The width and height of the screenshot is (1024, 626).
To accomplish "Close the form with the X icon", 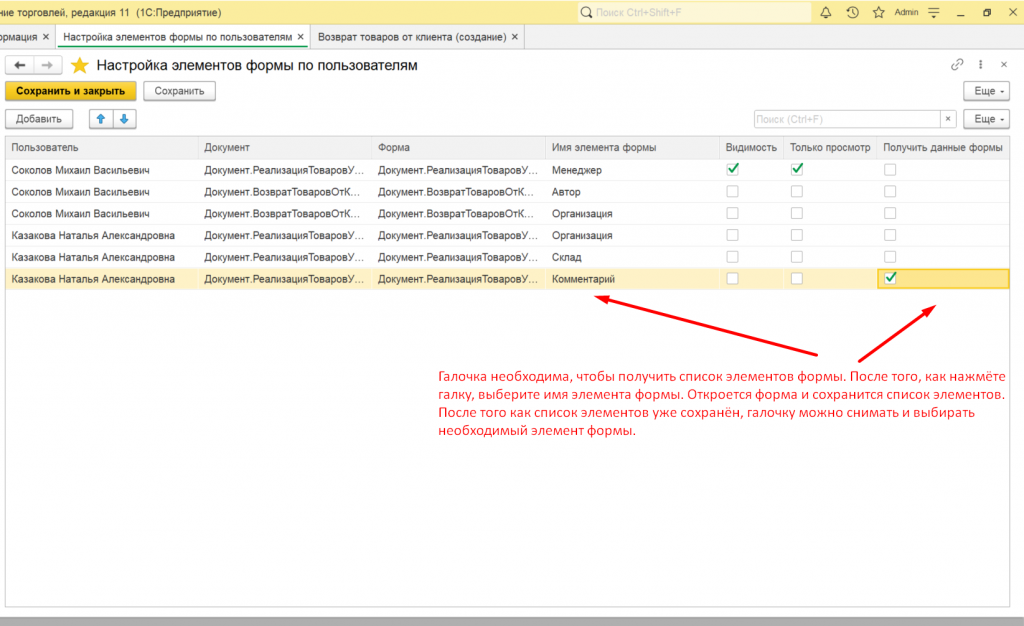I will [1004, 64].
